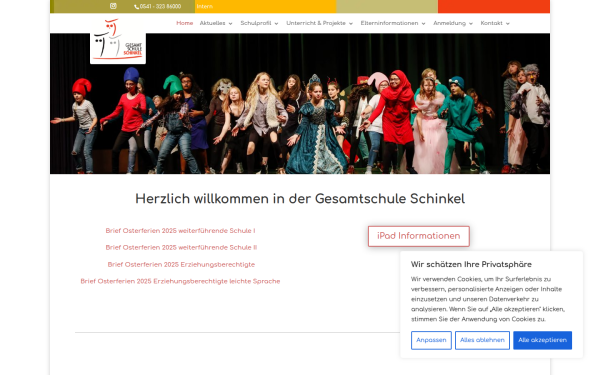This screenshot has height=375, width=600.
Task: Click Anpassen in the cookie dialog
Action: (431, 340)
